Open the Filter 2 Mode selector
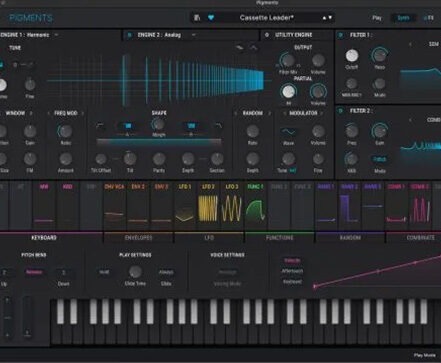Image resolution: width=441 pixels, height=363 pixels. tap(380, 159)
